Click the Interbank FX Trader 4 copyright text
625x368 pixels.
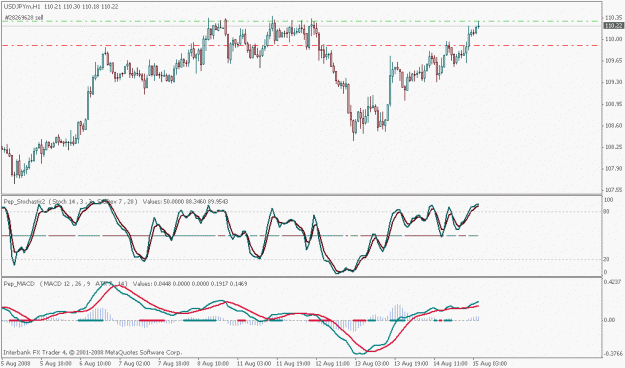[92, 353]
